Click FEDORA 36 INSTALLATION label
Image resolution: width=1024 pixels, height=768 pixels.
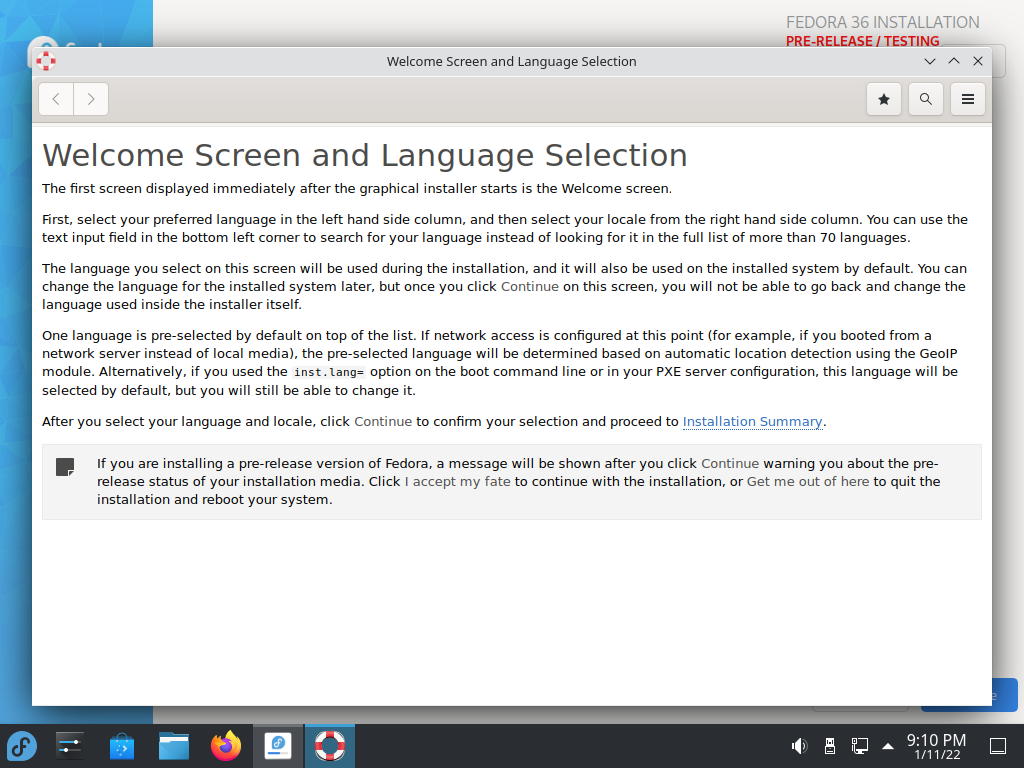pos(882,22)
